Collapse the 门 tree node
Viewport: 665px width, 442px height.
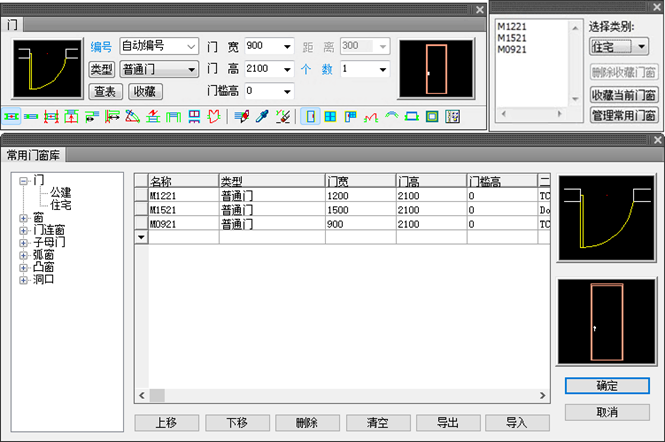tap(24, 181)
